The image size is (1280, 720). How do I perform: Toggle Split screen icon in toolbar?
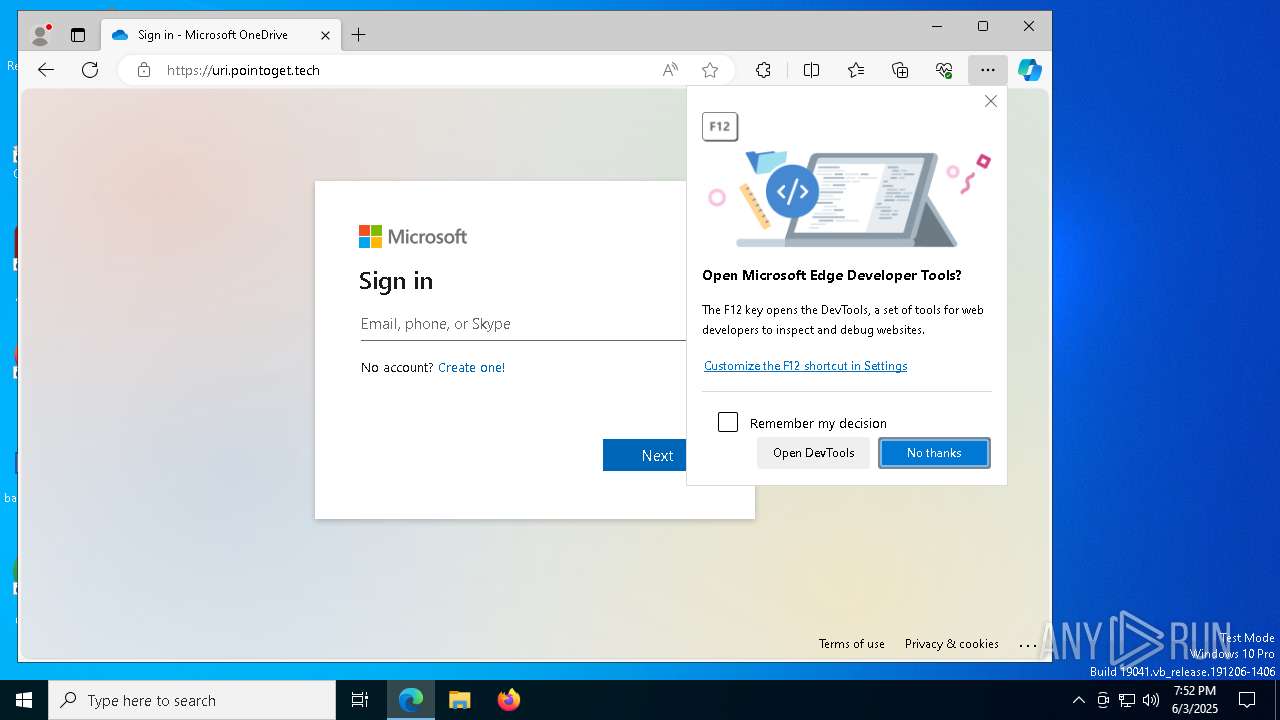point(811,70)
